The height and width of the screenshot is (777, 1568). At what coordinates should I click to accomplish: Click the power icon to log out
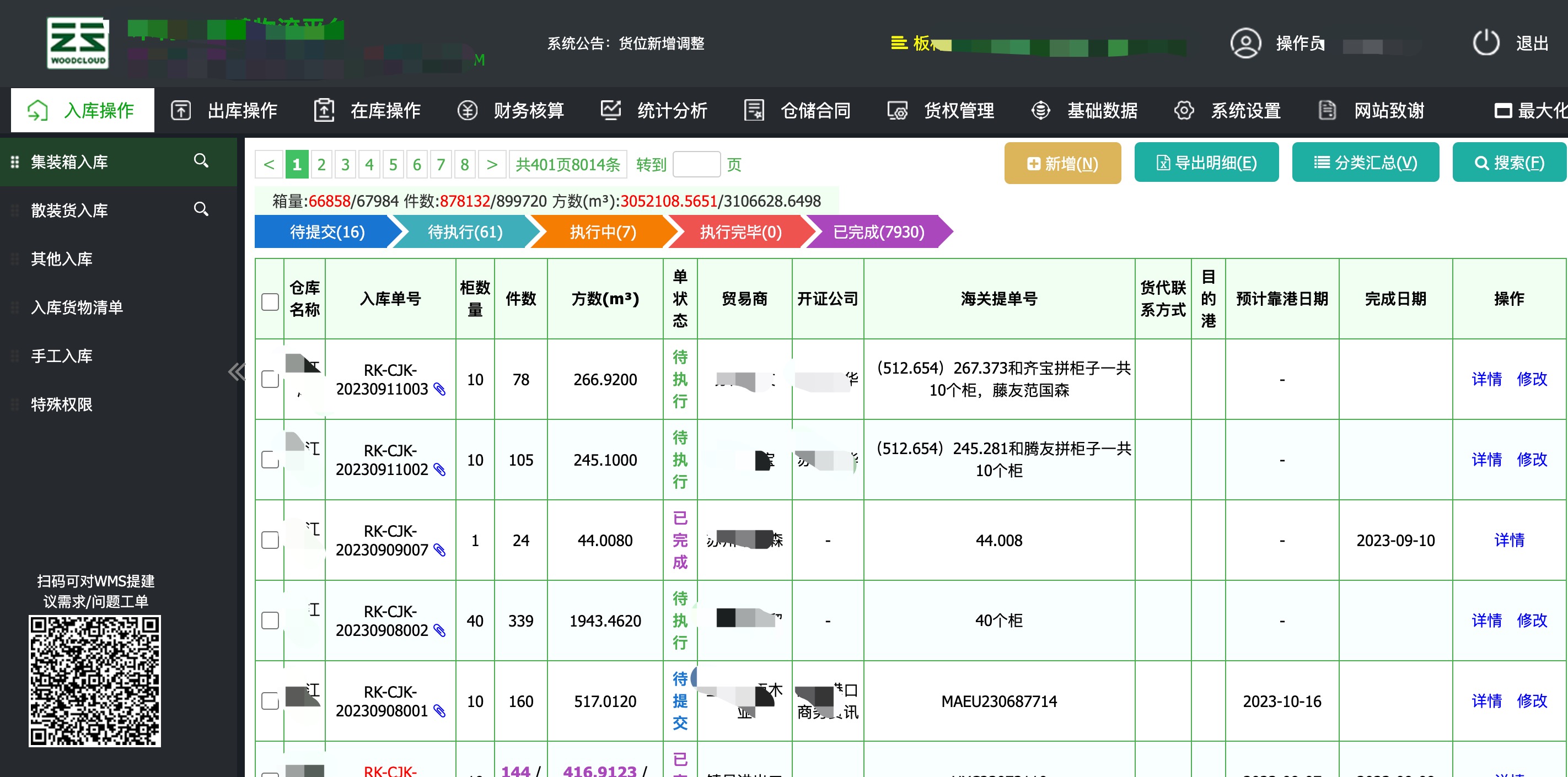tap(1486, 43)
